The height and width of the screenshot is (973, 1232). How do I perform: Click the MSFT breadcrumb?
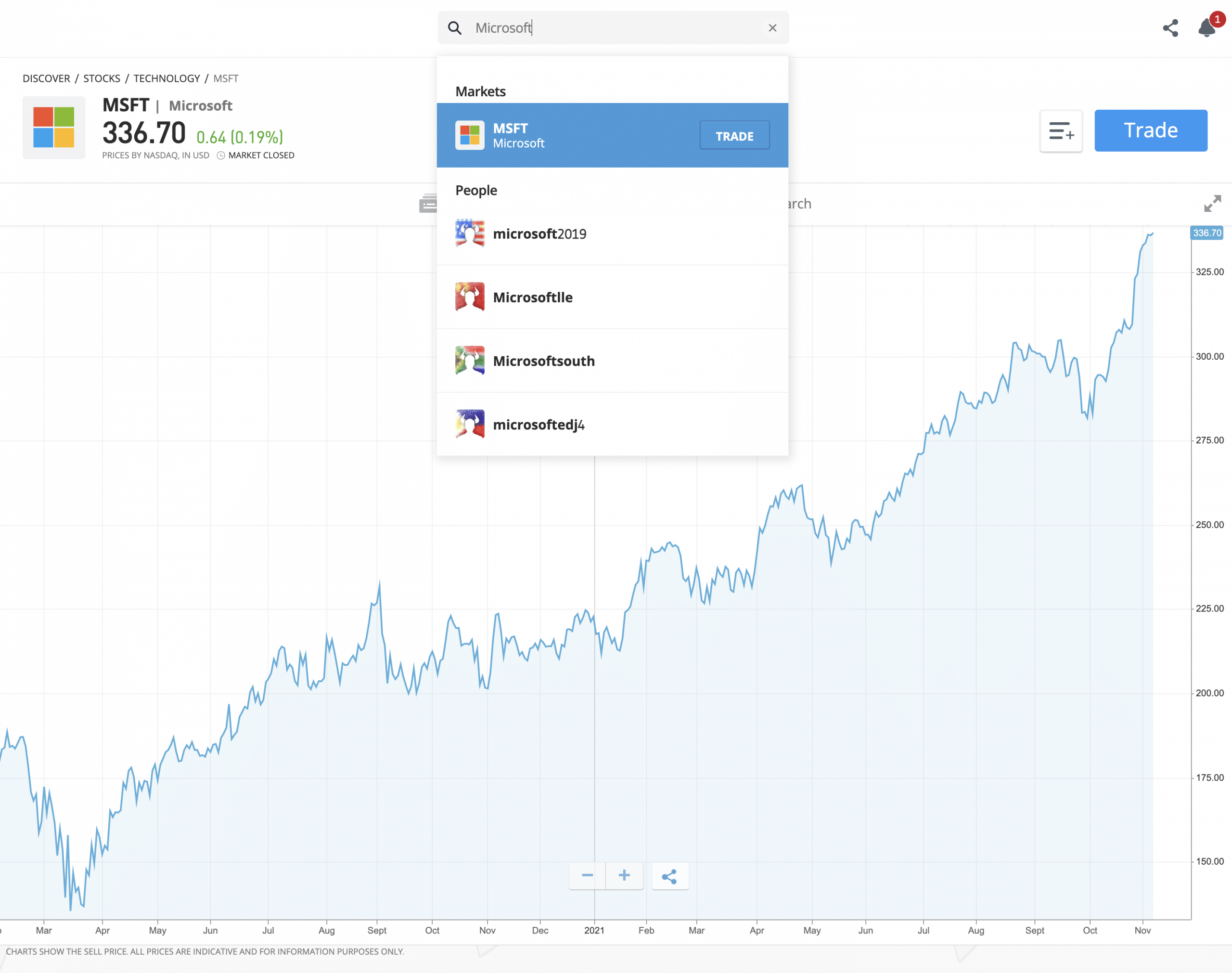click(x=226, y=78)
